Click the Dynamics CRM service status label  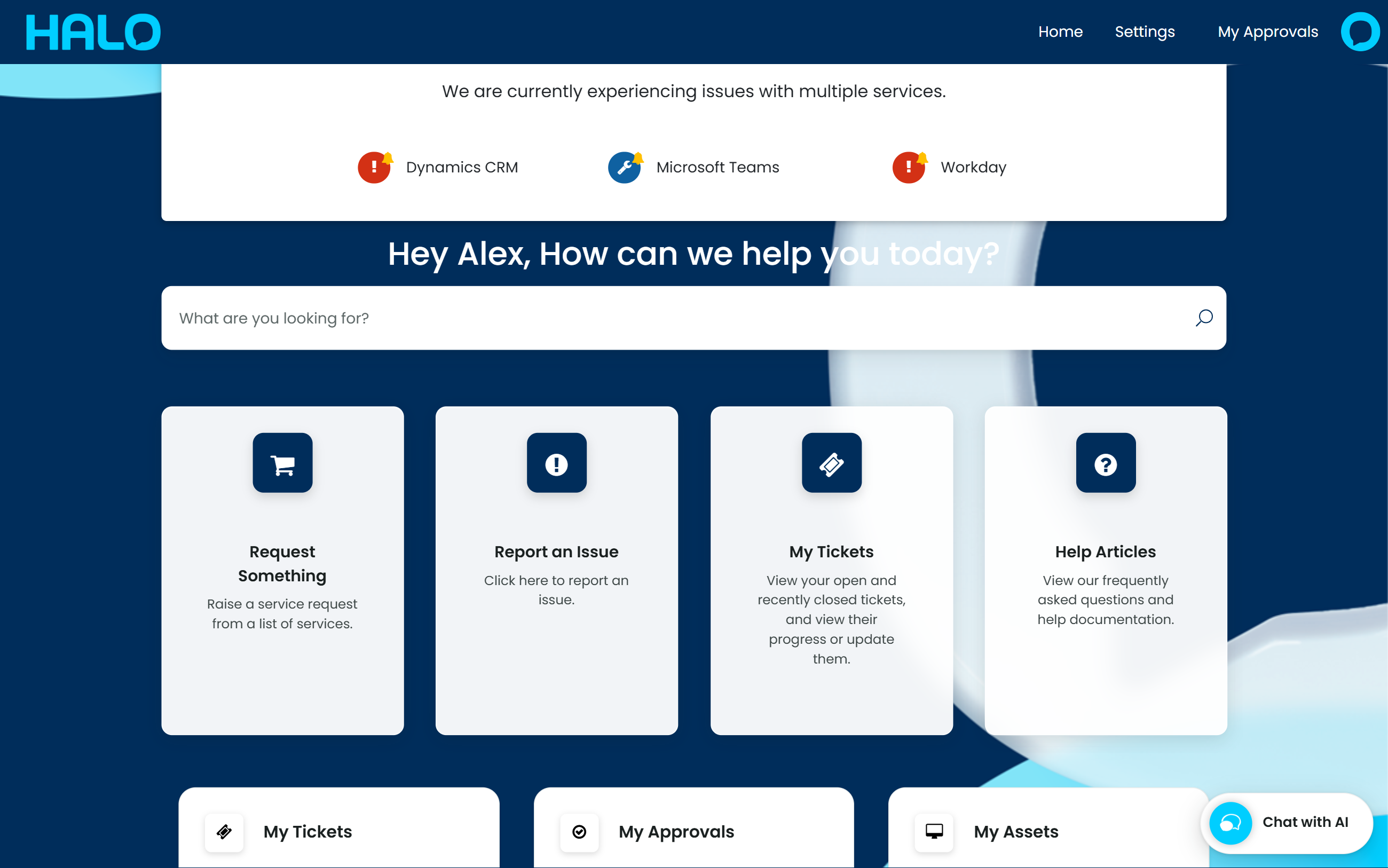coord(462,167)
